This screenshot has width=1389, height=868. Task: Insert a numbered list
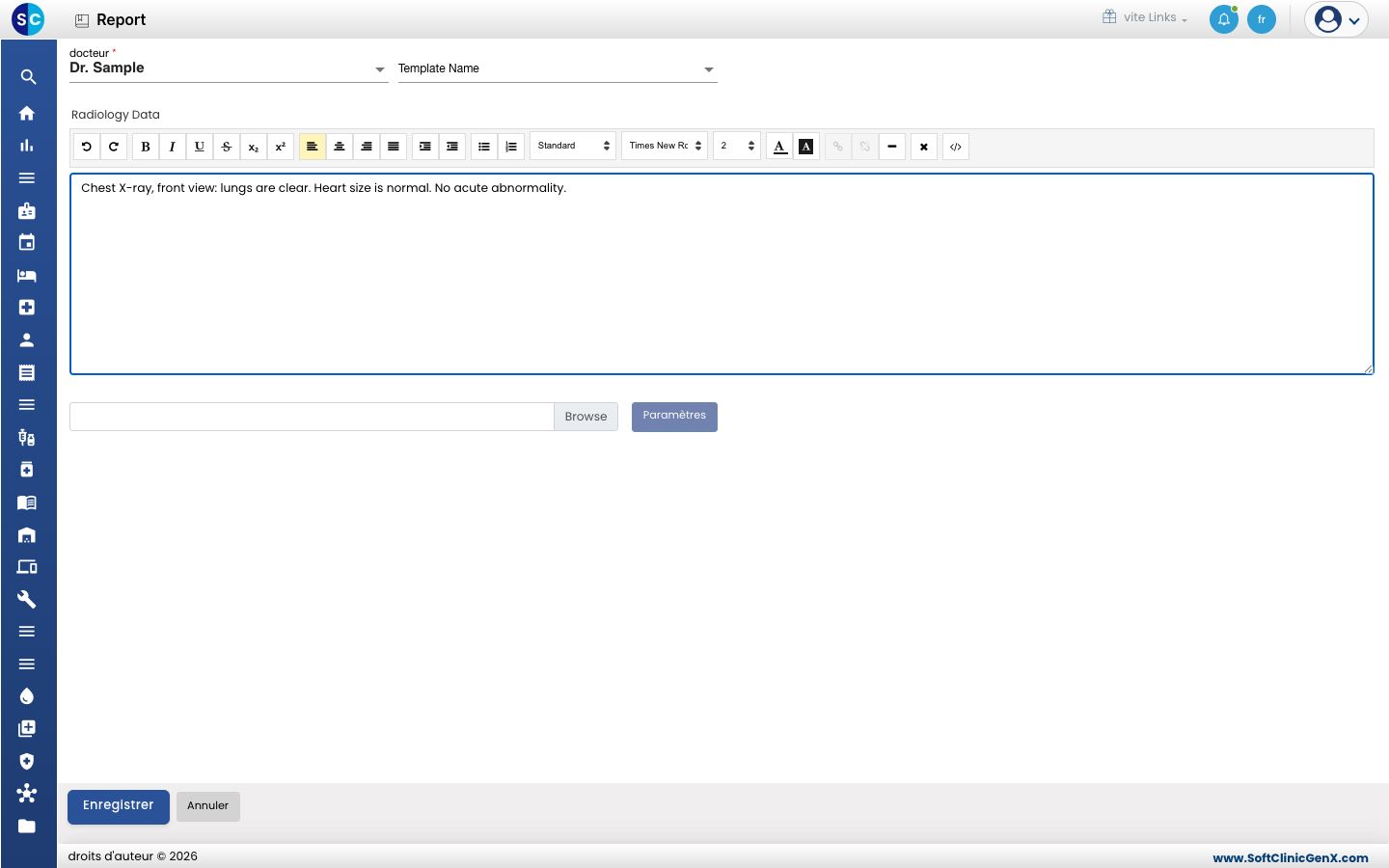click(511, 147)
